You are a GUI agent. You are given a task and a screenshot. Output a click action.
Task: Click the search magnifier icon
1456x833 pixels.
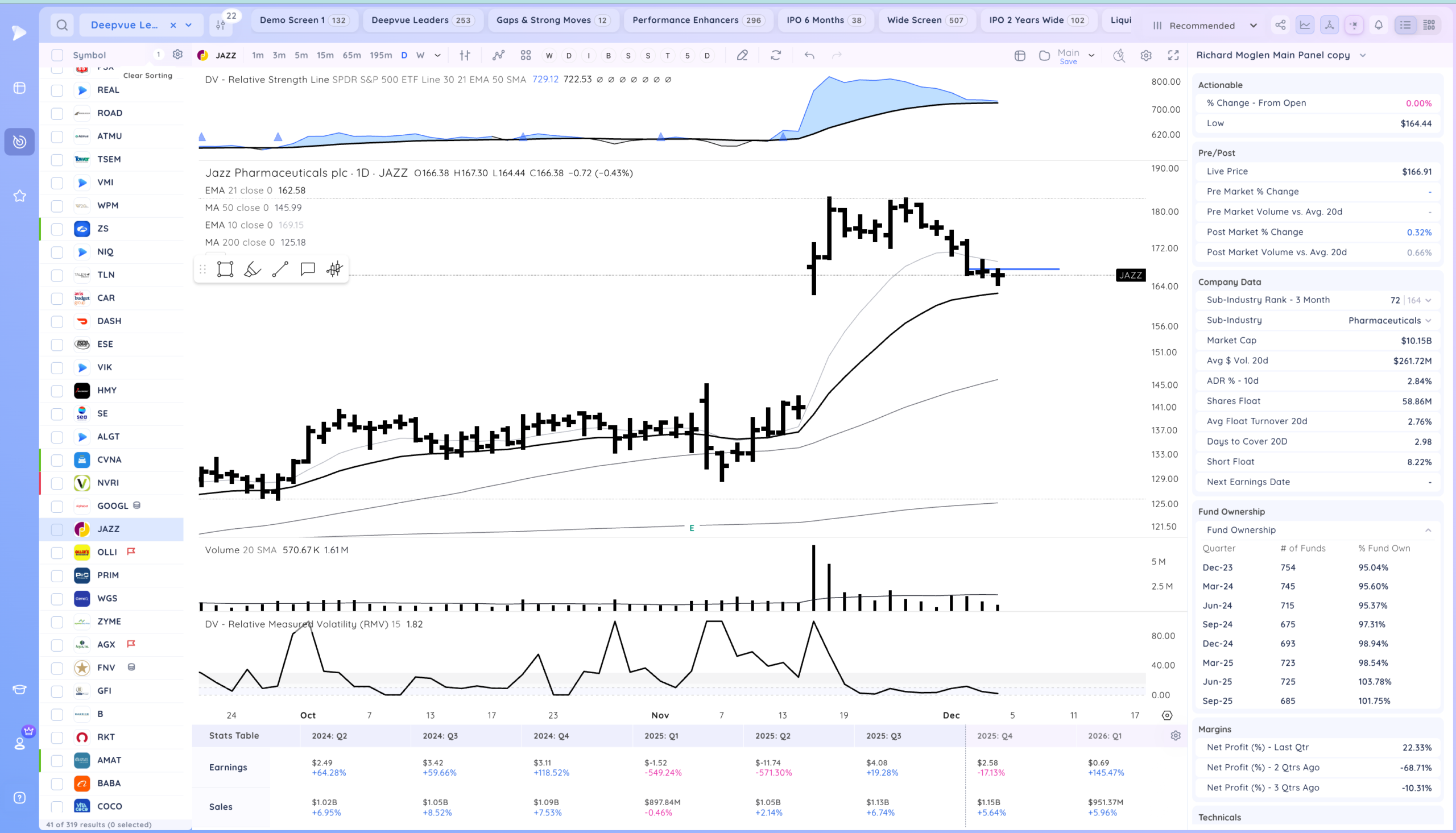[x=62, y=25]
